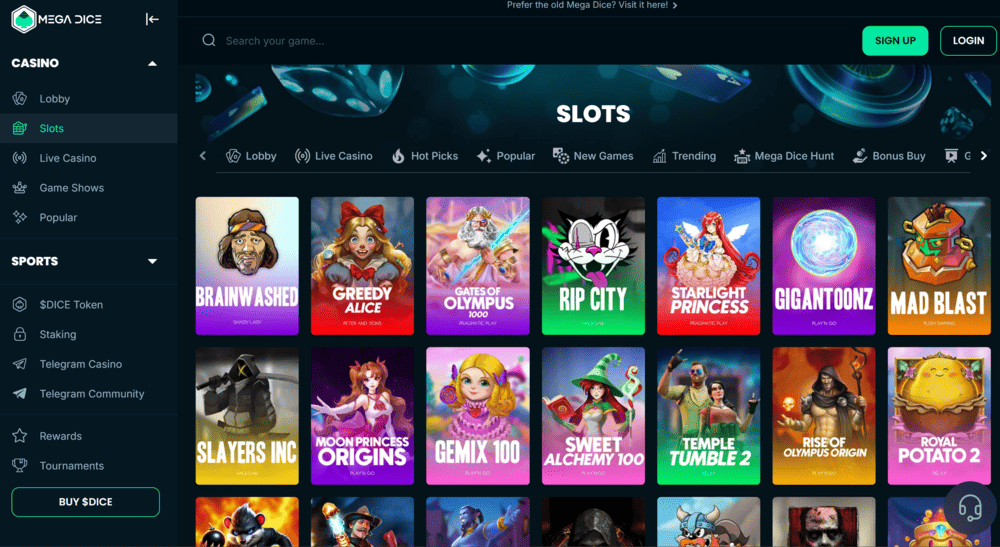Click the Game Shows crown icon
This screenshot has height=547, width=1000.
(20, 187)
